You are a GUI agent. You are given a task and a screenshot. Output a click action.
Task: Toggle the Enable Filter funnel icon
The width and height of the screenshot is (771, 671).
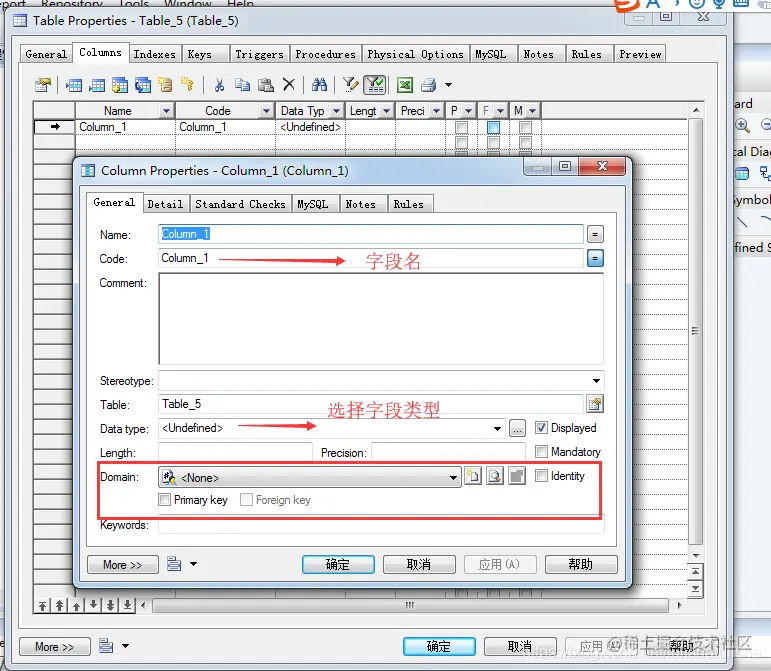[375, 85]
